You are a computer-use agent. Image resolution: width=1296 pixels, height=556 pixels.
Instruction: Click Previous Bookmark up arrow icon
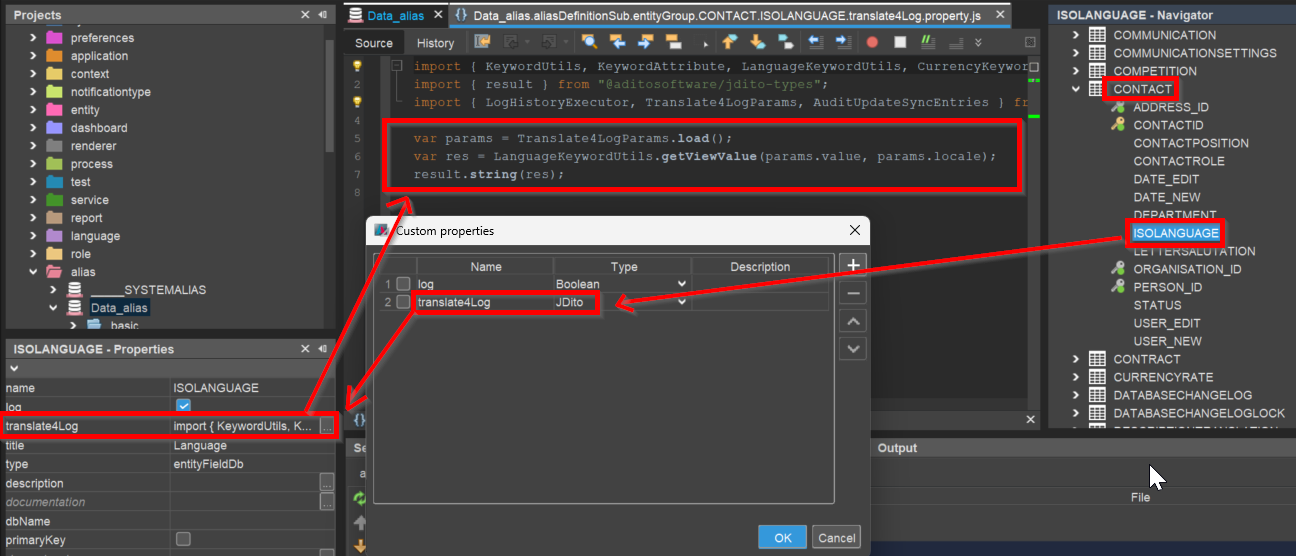[x=730, y=42]
